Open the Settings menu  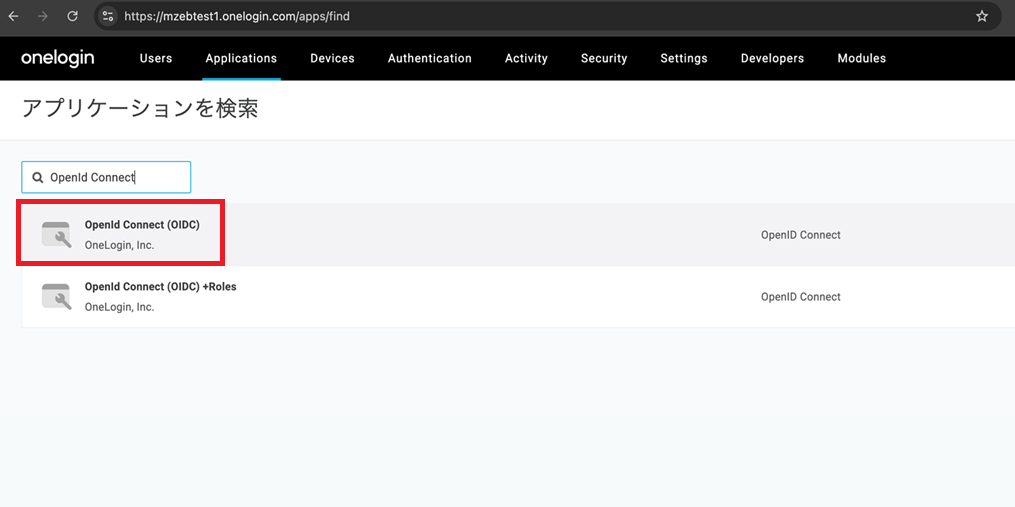pos(684,59)
